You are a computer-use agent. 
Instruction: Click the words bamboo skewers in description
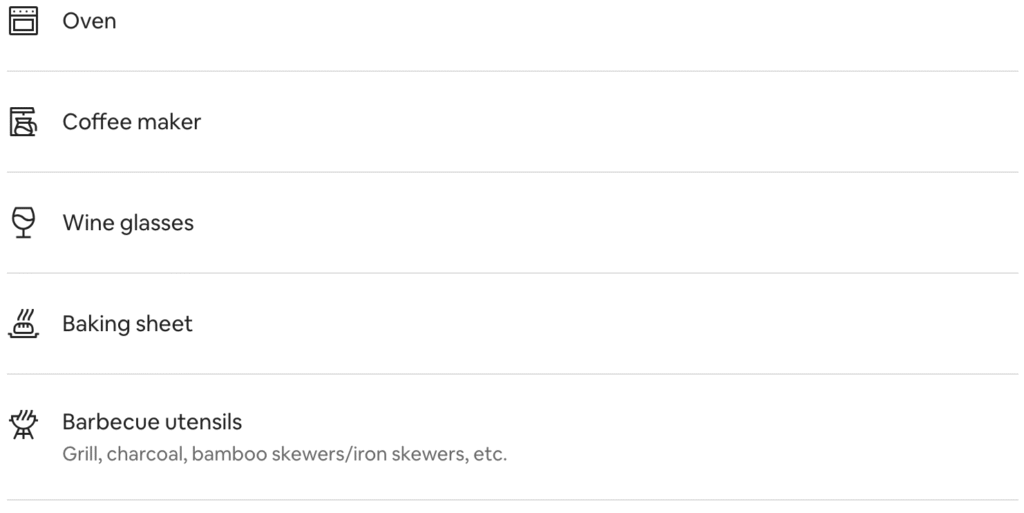[268, 454]
